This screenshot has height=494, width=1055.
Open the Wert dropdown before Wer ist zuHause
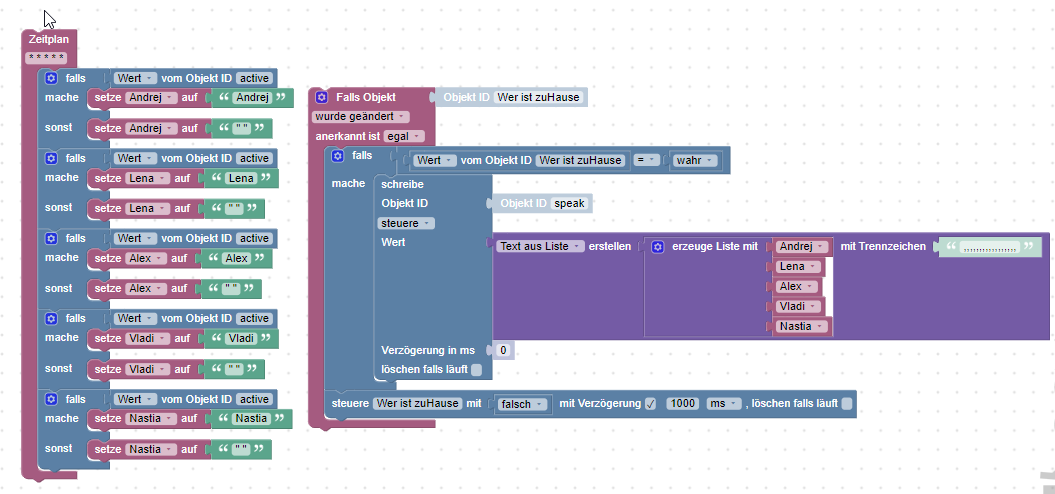click(434, 161)
